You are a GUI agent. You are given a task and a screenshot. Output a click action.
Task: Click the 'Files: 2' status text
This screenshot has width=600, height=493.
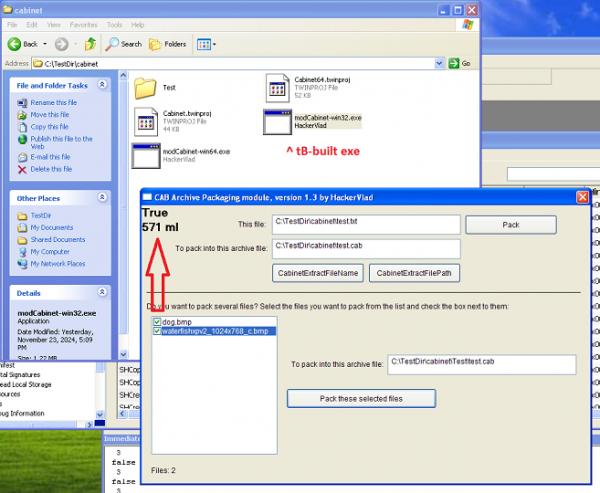(163, 470)
